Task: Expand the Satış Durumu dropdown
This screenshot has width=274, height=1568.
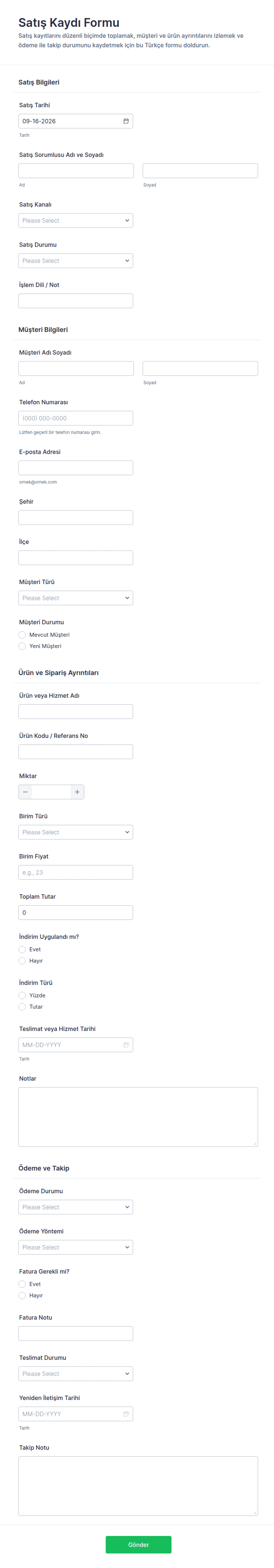Action: (75, 260)
